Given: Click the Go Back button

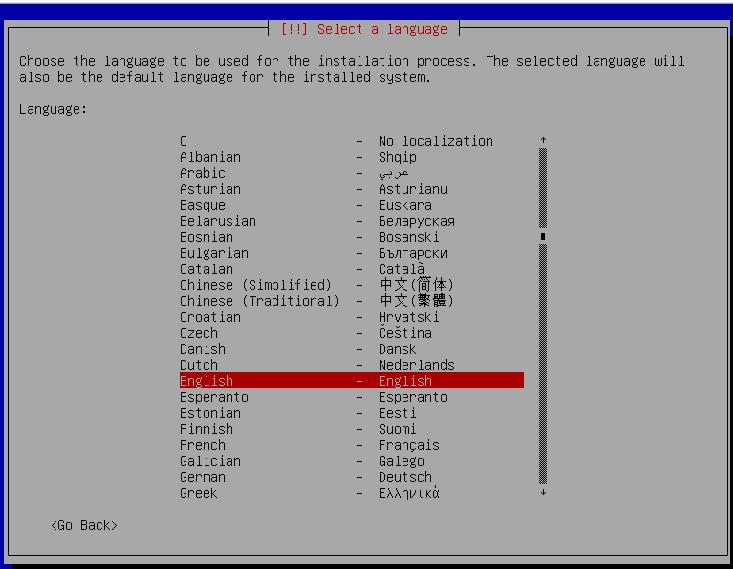Looking at the screenshot, I should 84,525.
